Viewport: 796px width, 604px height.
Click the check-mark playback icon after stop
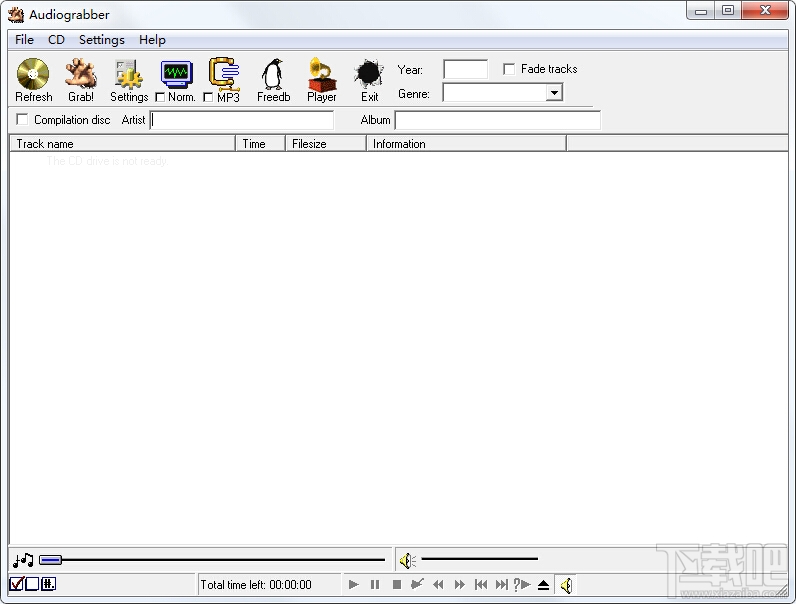coord(417,585)
